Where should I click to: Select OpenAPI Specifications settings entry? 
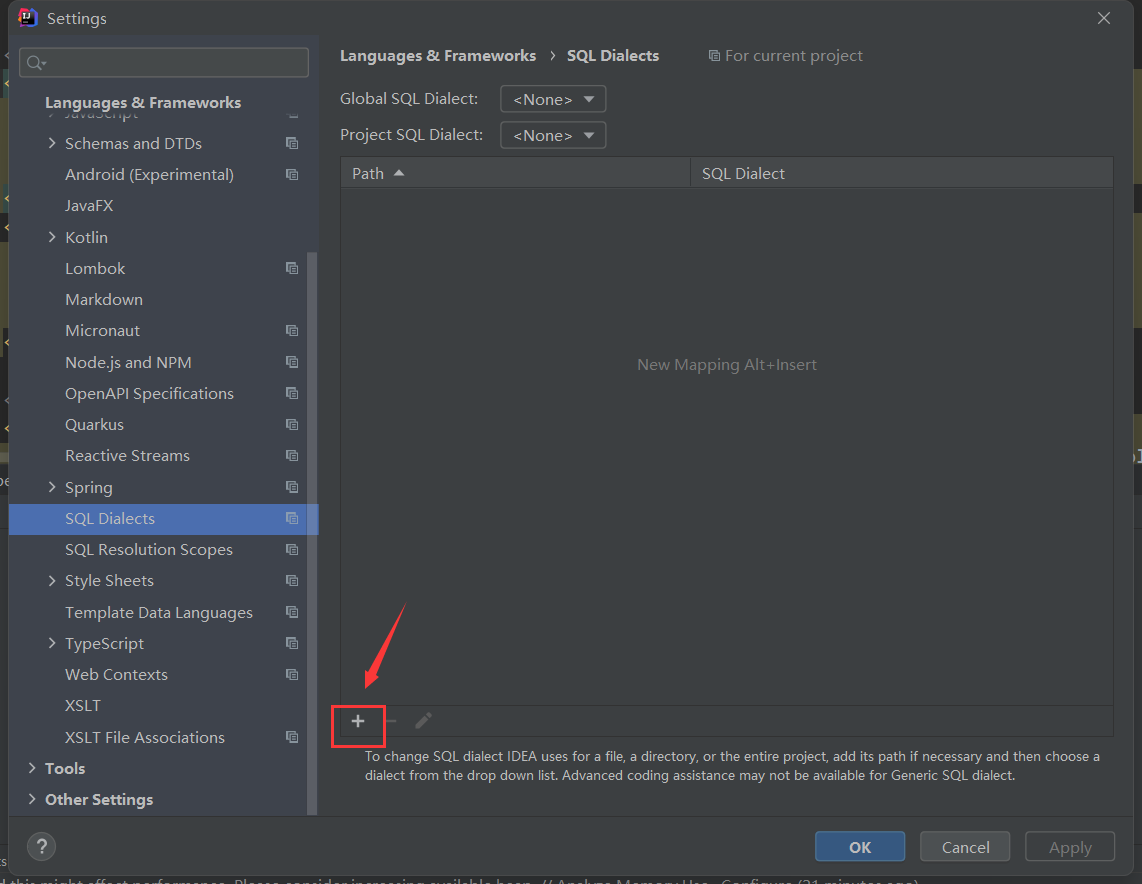pyautogui.click(x=149, y=394)
